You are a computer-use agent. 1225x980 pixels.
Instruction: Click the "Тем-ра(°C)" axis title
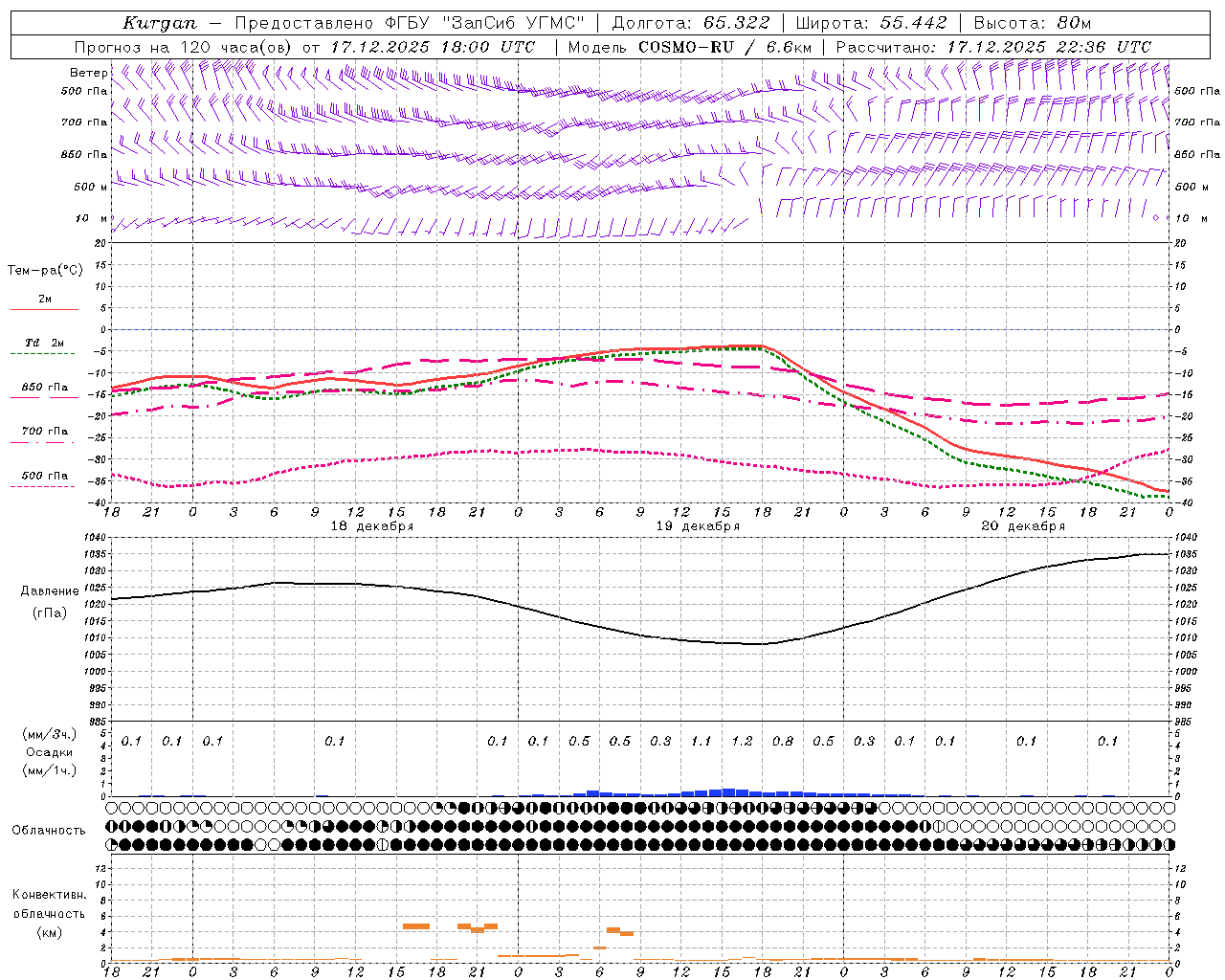coord(45,271)
